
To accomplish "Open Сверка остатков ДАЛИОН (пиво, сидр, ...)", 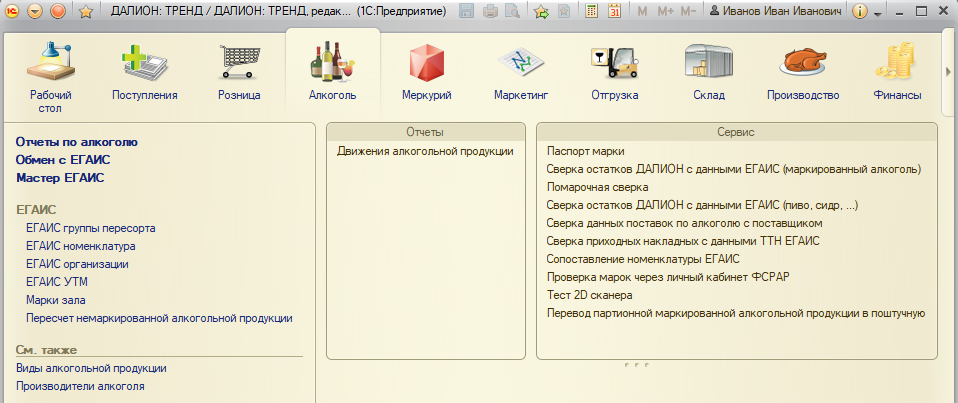I will (x=703, y=205).
